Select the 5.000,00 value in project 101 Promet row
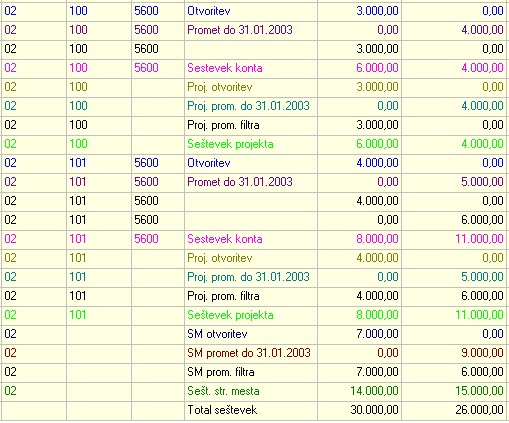Screen dimensions: 509x423 click(482, 182)
